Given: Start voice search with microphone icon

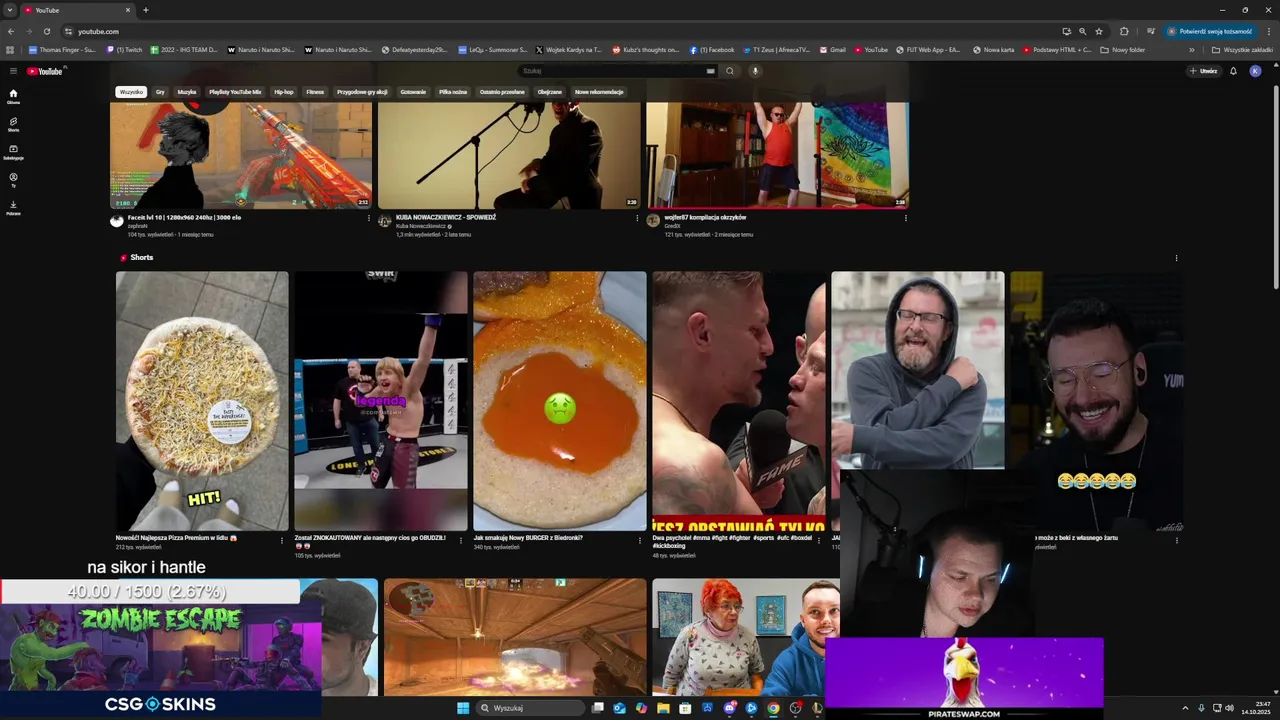Looking at the screenshot, I should [755, 71].
